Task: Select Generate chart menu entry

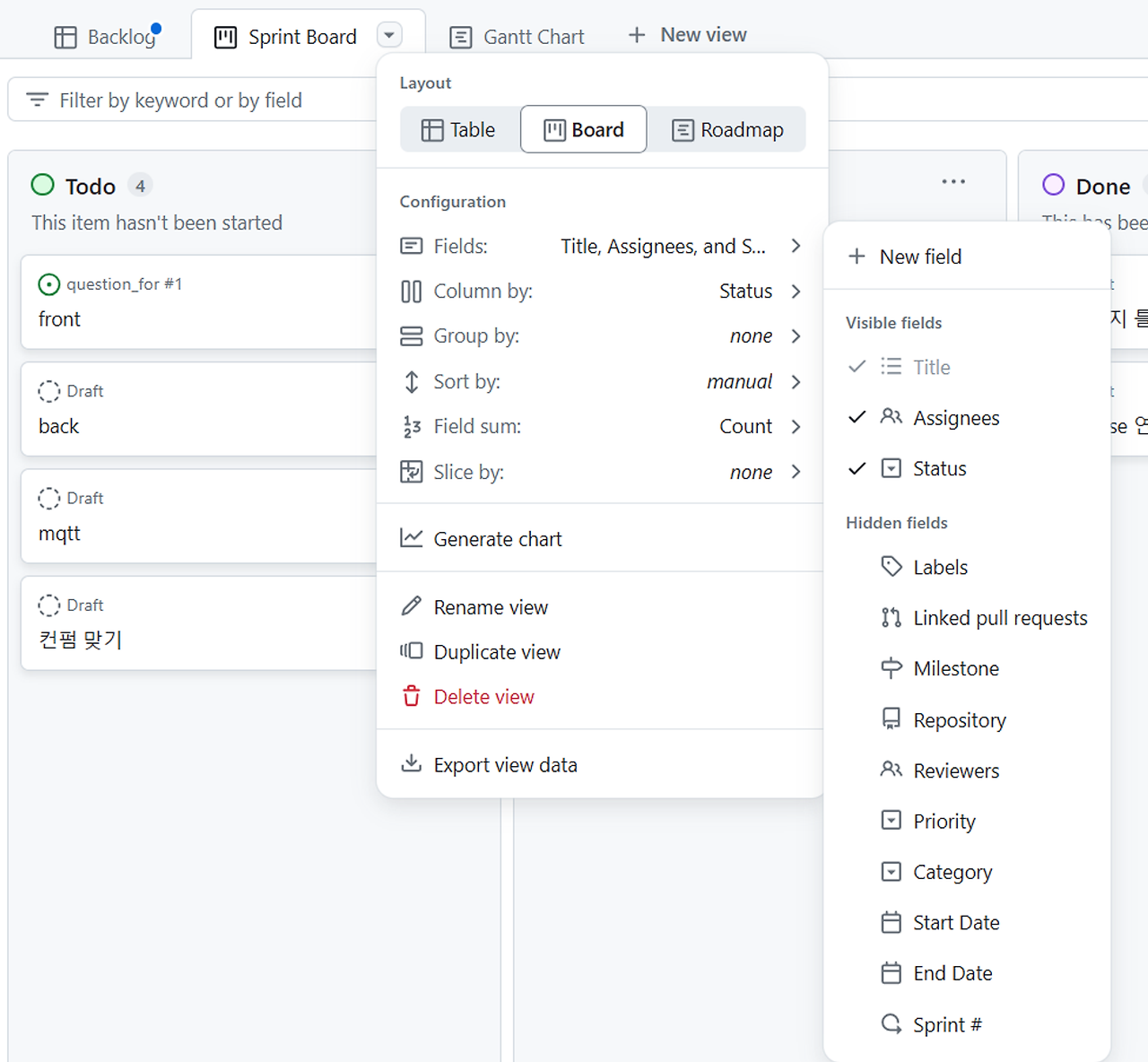Action: [600, 539]
